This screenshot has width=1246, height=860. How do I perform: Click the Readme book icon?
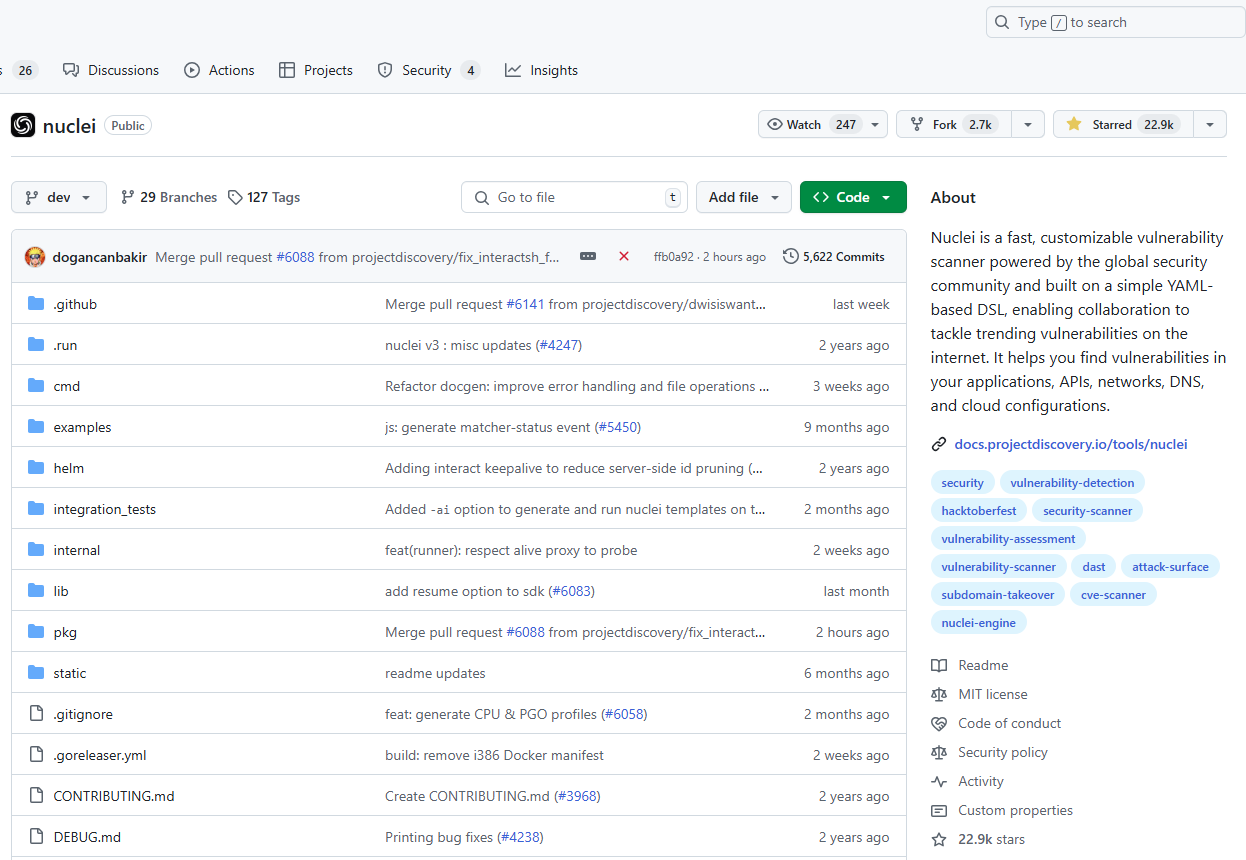coord(939,666)
